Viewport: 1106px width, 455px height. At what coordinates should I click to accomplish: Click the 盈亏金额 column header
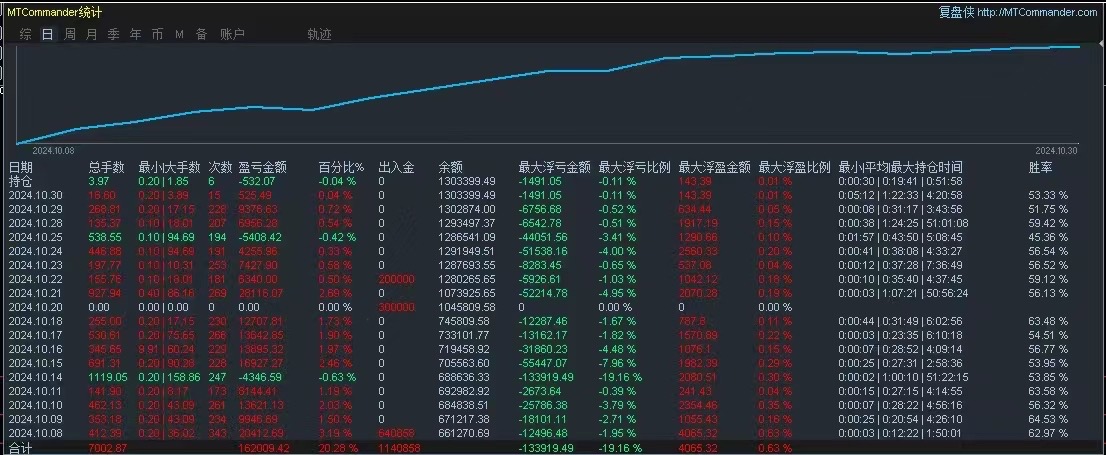tap(262, 168)
